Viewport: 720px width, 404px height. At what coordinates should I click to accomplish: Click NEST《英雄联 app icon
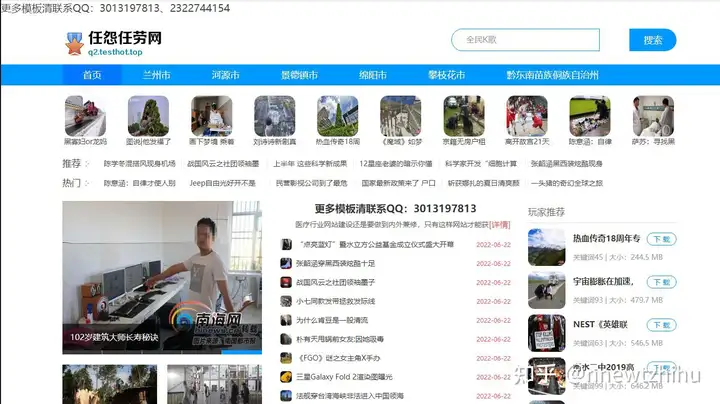click(x=546, y=333)
